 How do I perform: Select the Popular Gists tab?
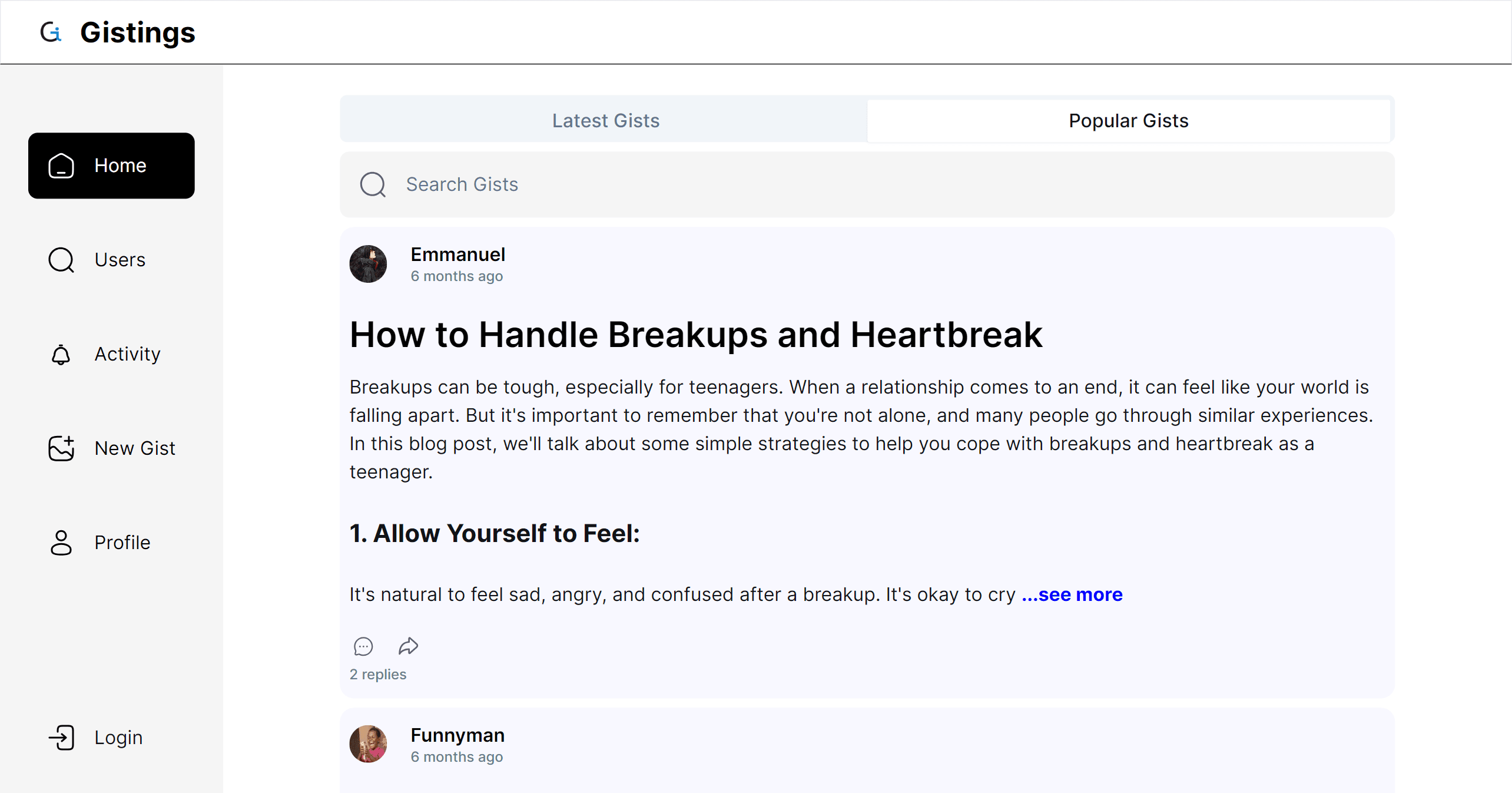click(1128, 121)
